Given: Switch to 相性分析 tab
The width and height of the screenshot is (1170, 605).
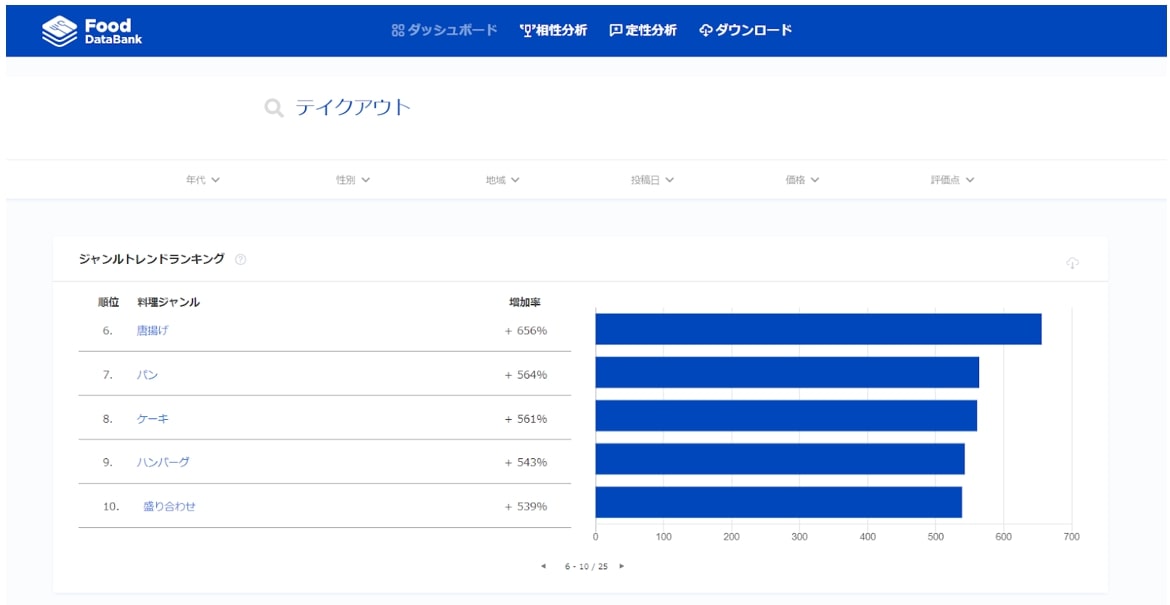Looking at the screenshot, I should pyautogui.click(x=554, y=30).
